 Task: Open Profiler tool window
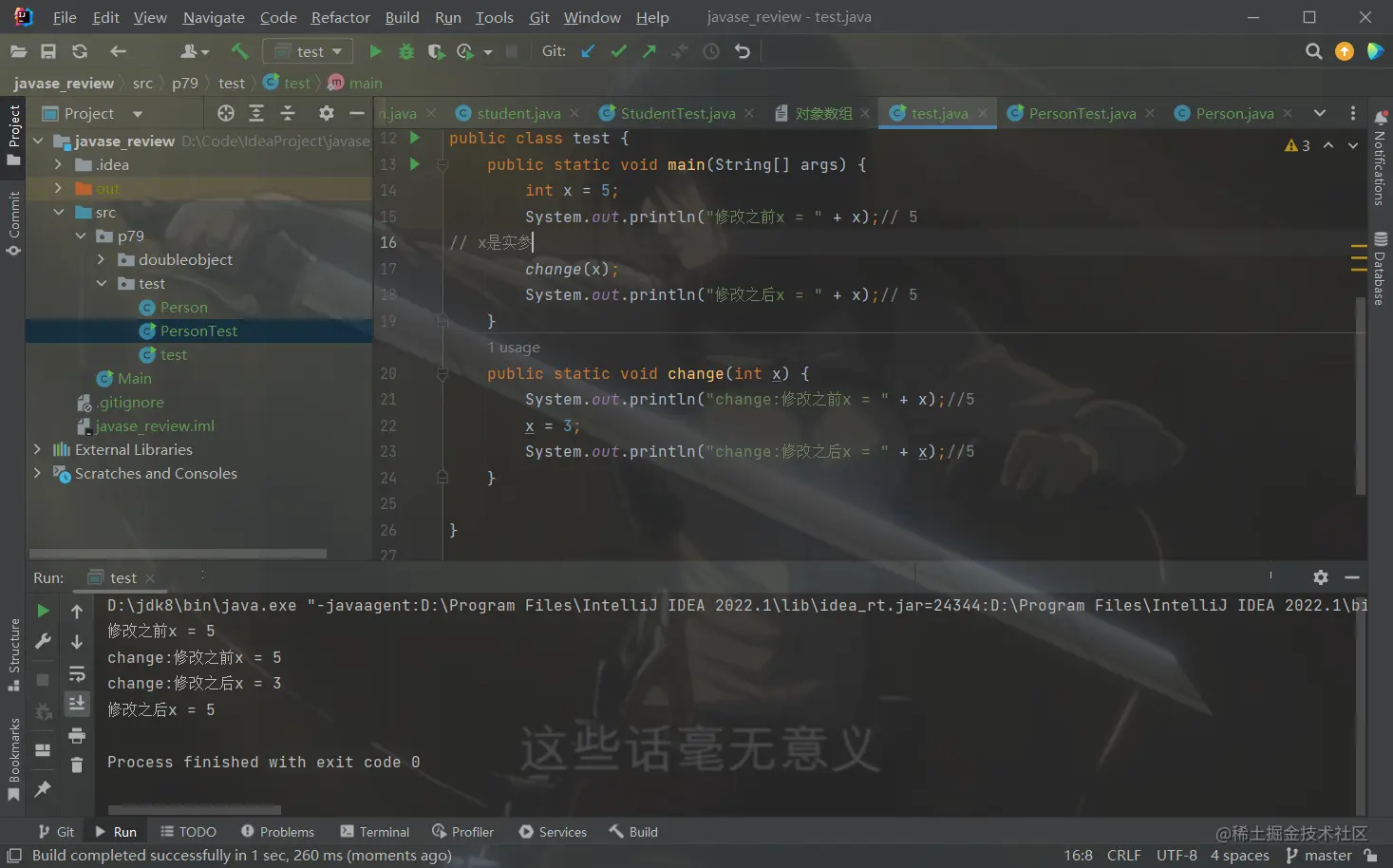pyautogui.click(x=462, y=832)
